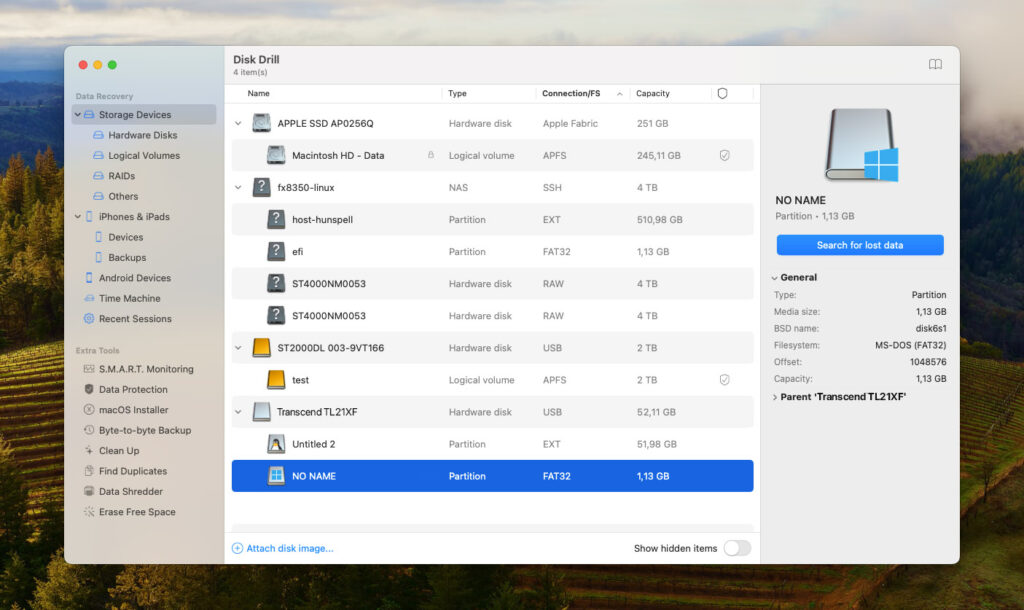The image size is (1024, 610).
Task: Collapse the Transcend TL21XF disk
Action: pos(238,411)
